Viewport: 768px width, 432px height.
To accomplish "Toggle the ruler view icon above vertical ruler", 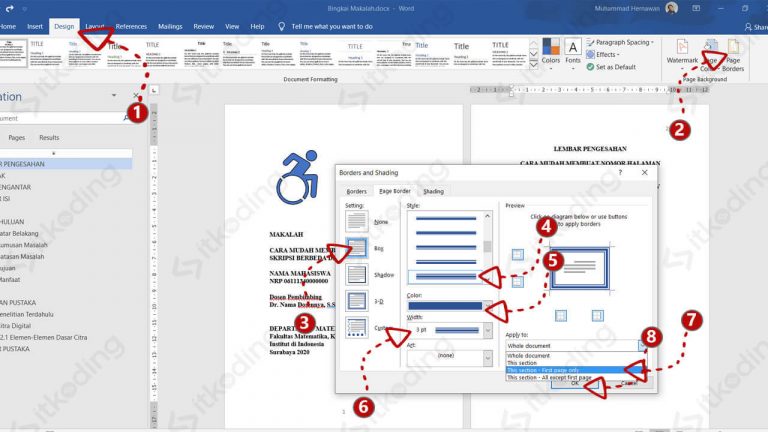I will [x=154, y=90].
